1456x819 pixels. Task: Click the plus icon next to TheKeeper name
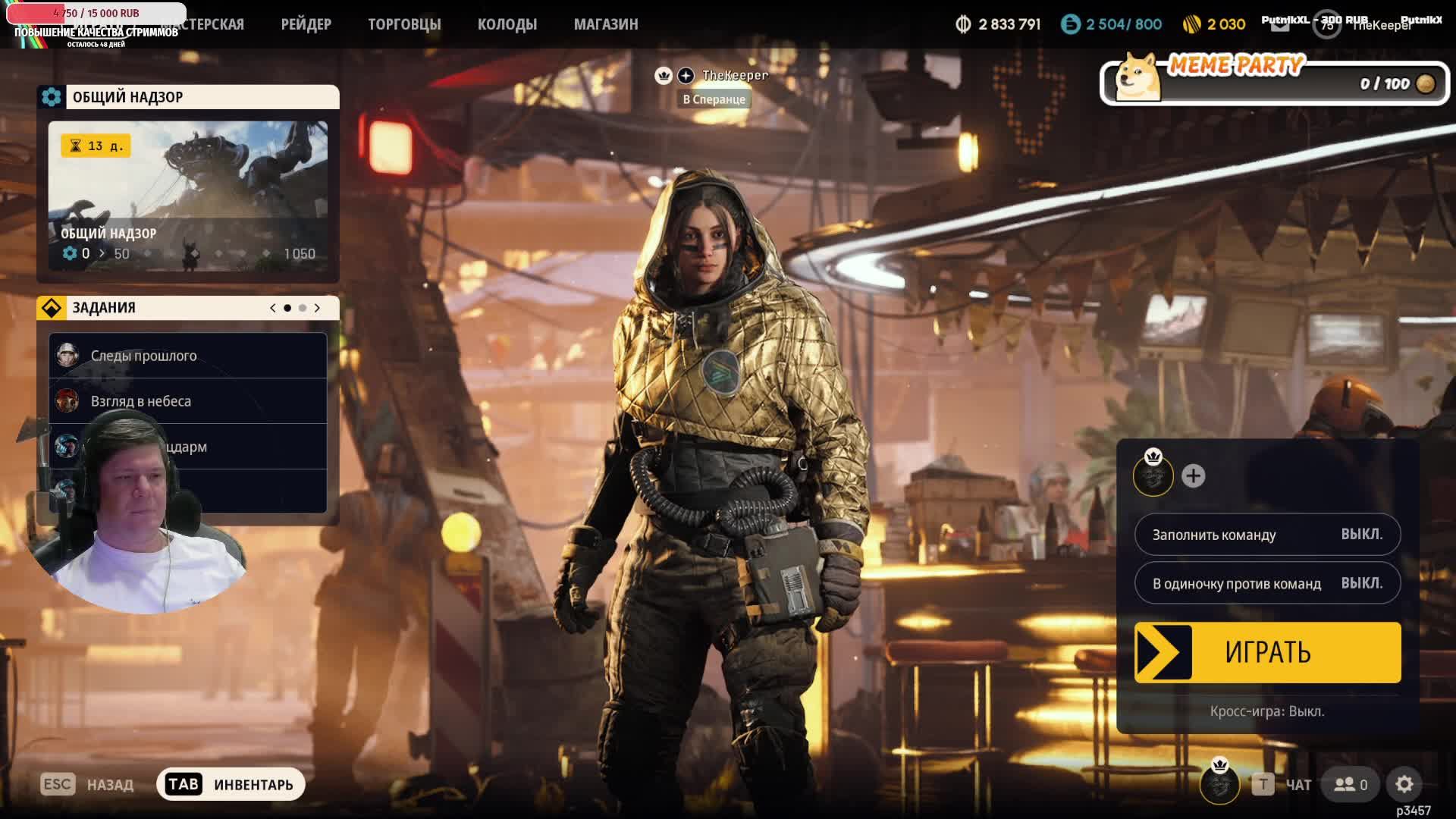tap(686, 75)
